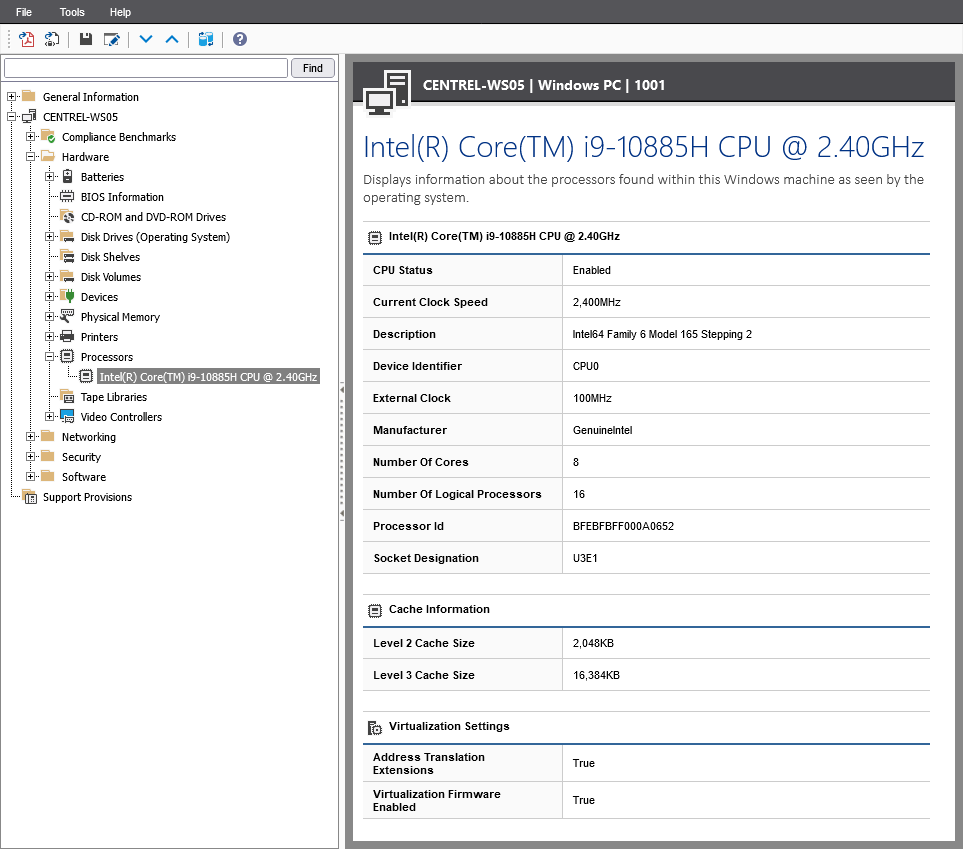Select the Intel i9-10885H processor tree item
Viewport: 963px width, 849px height.
click(x=208, y=377)
